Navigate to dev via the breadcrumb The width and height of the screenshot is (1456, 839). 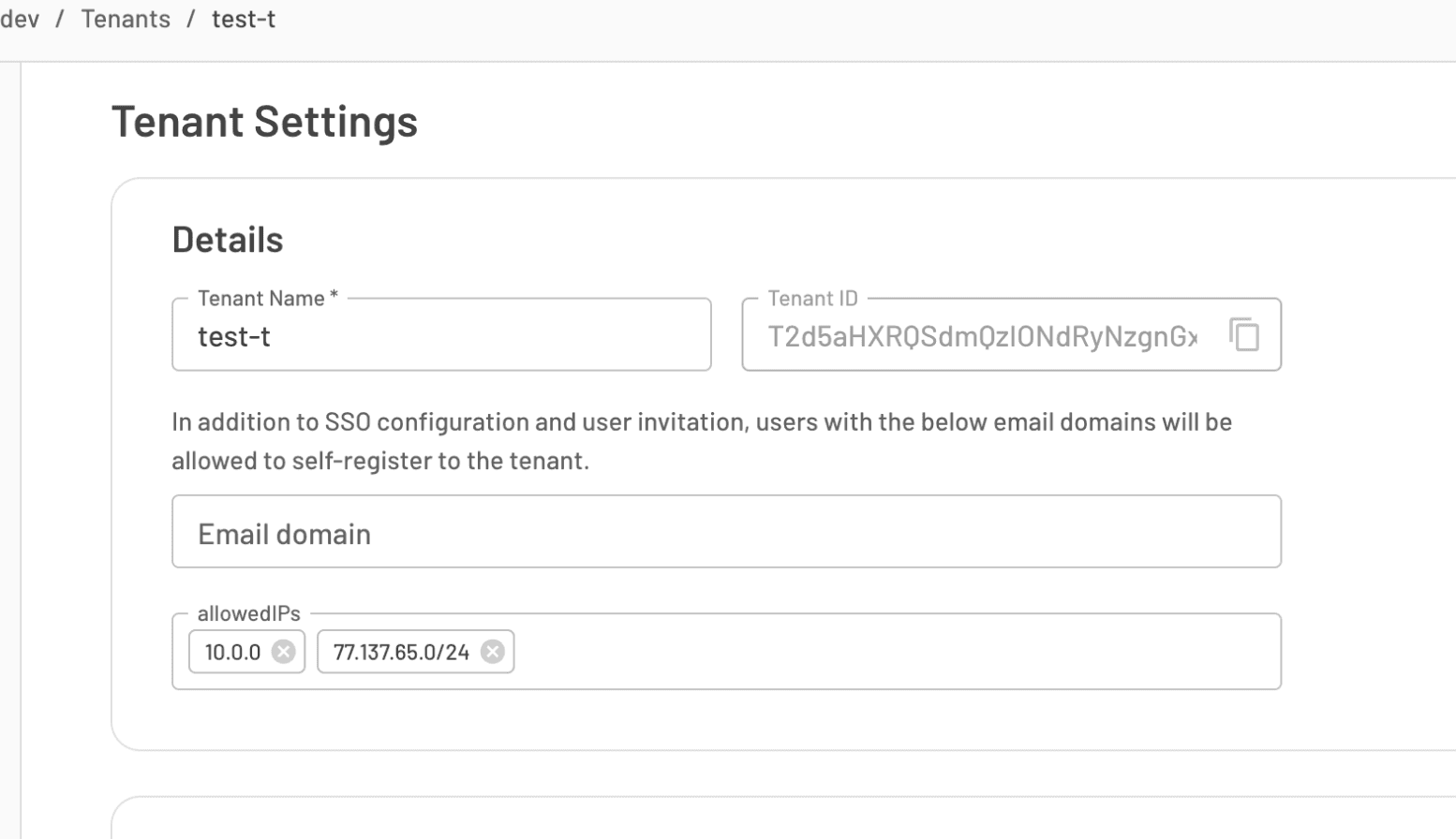(x=20, y=19)
